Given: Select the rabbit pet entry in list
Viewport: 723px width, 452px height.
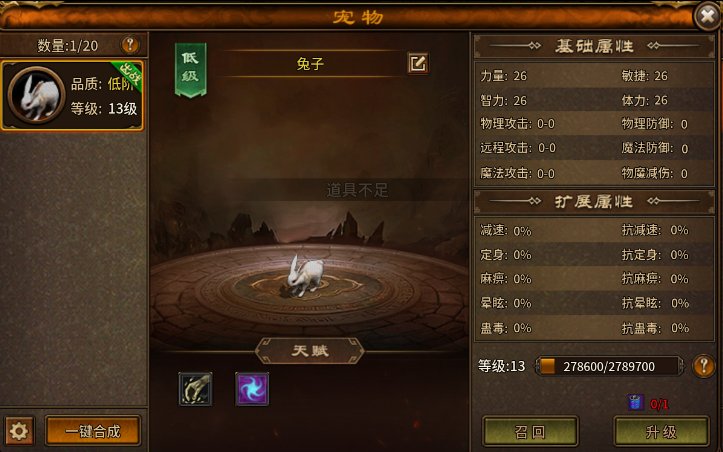Looking at the screenshot, I should coord(72,95).
